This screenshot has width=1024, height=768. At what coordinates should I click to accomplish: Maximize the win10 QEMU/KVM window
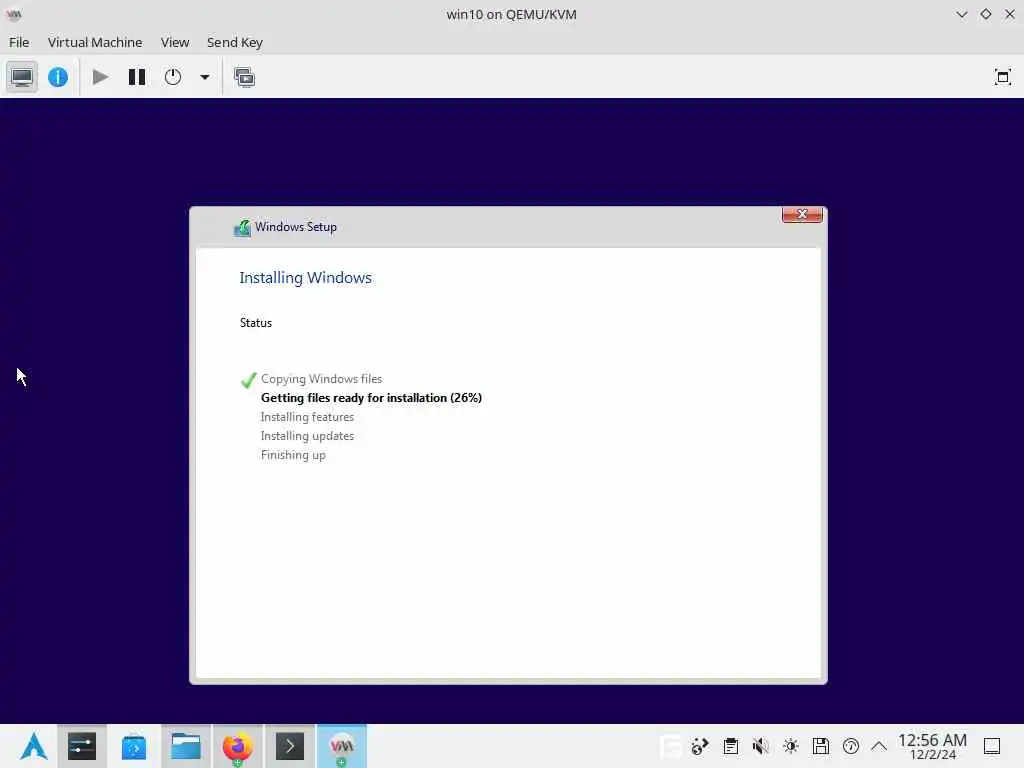(985, 14)
